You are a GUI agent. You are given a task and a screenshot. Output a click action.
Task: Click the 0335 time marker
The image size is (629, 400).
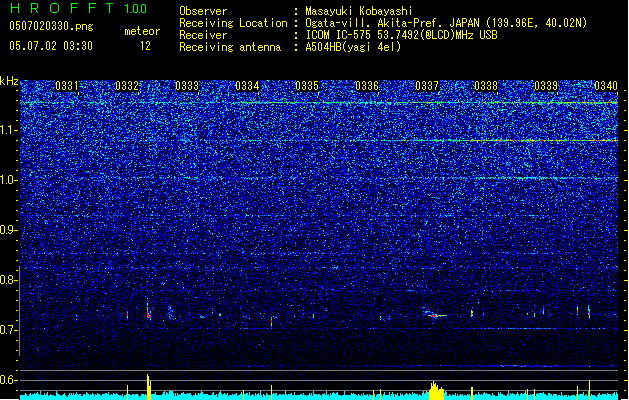(x=307, y=86)
